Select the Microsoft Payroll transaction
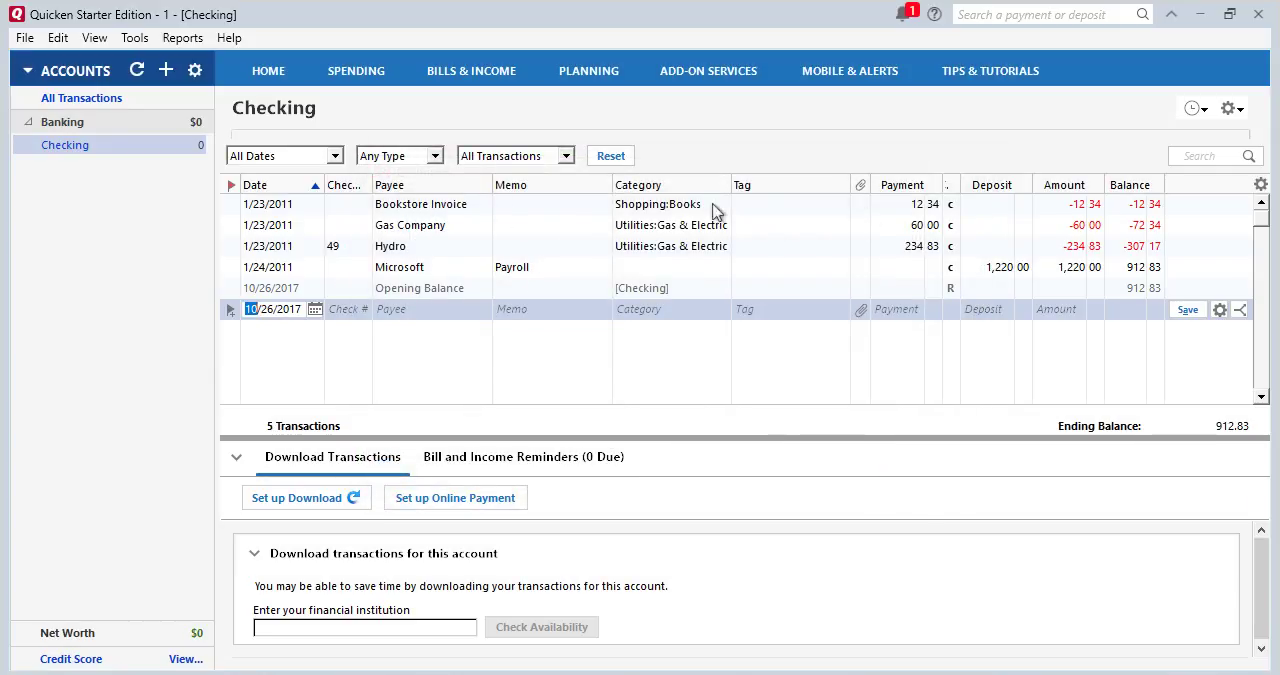The height and width of the screenshot is (675, 1280). 736,267
